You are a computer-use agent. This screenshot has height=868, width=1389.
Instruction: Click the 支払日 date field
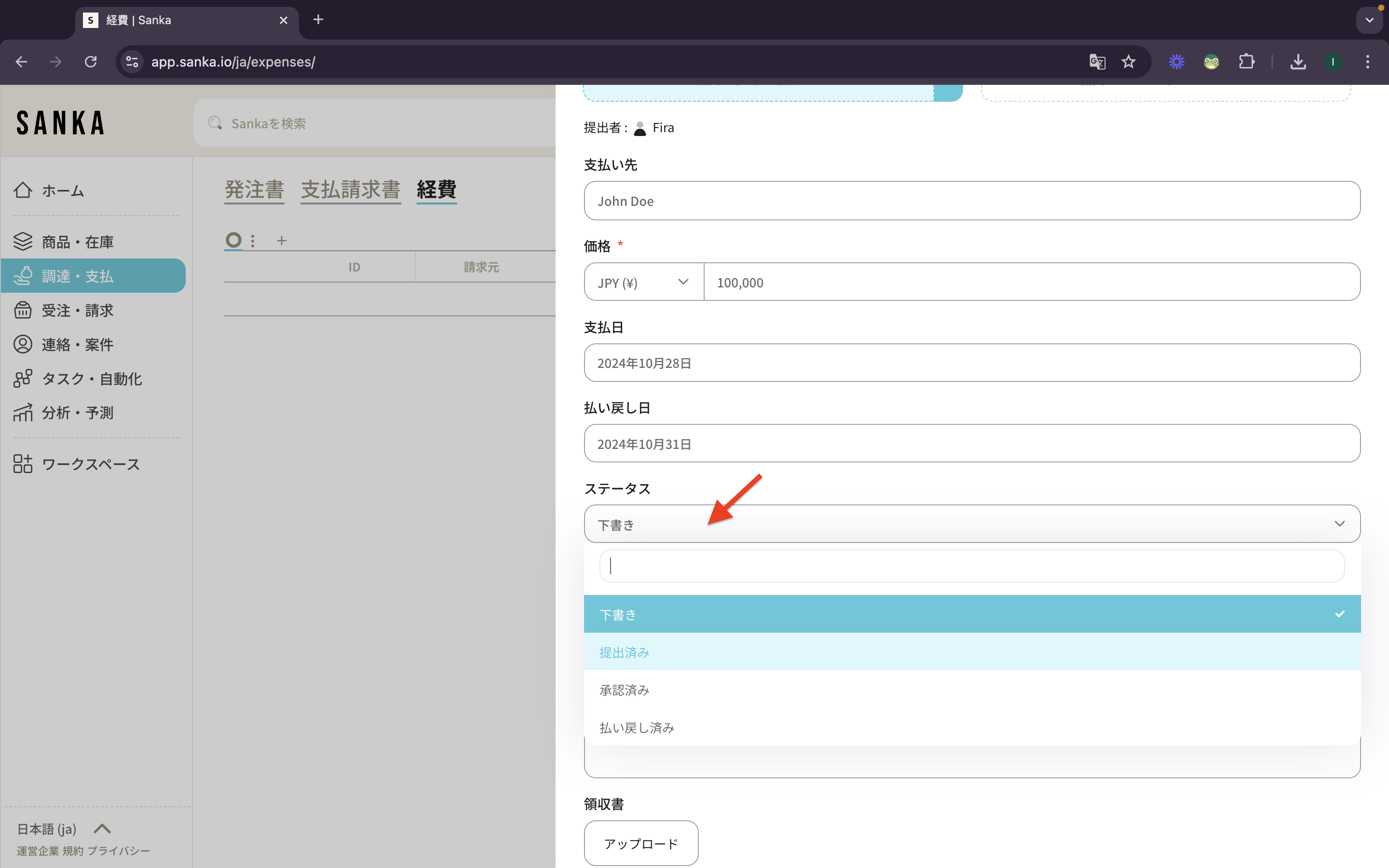click(x=971, y=363)
